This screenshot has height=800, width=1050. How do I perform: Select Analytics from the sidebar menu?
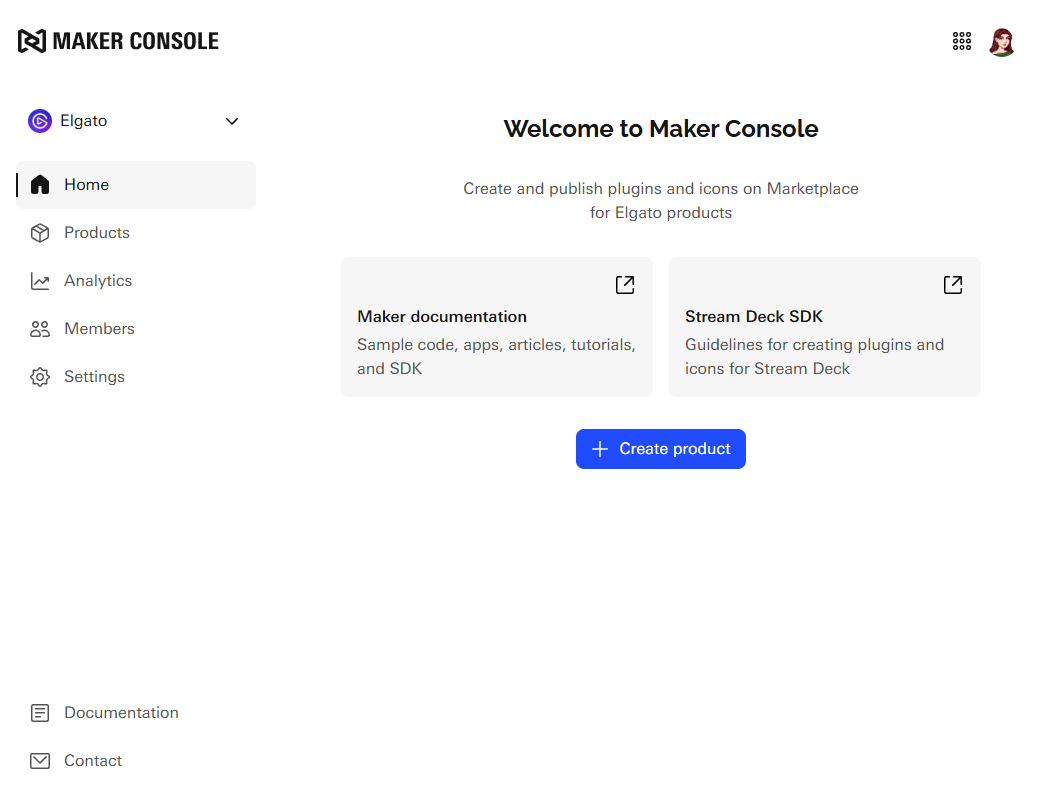(x=98, y=281)
